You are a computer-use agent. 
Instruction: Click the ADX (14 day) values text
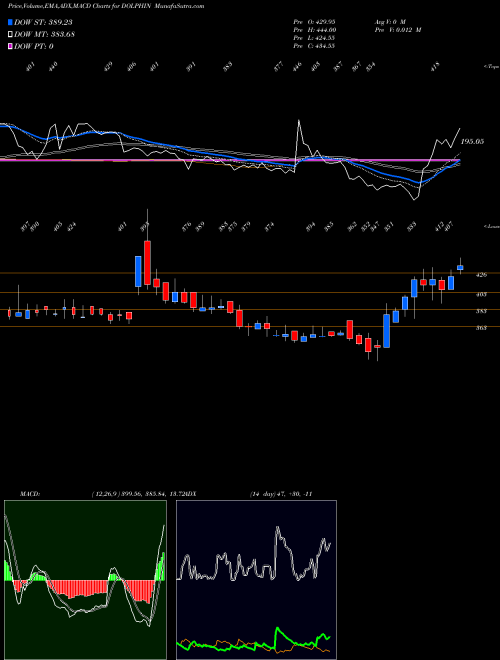tap(281, 494)
